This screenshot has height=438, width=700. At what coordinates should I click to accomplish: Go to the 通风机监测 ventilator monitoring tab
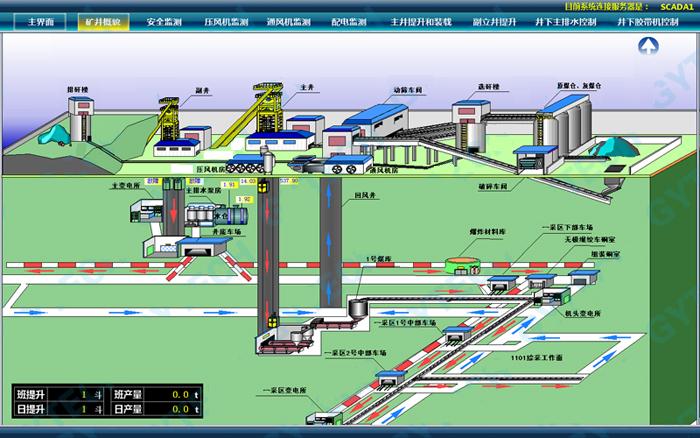[288, 20]
